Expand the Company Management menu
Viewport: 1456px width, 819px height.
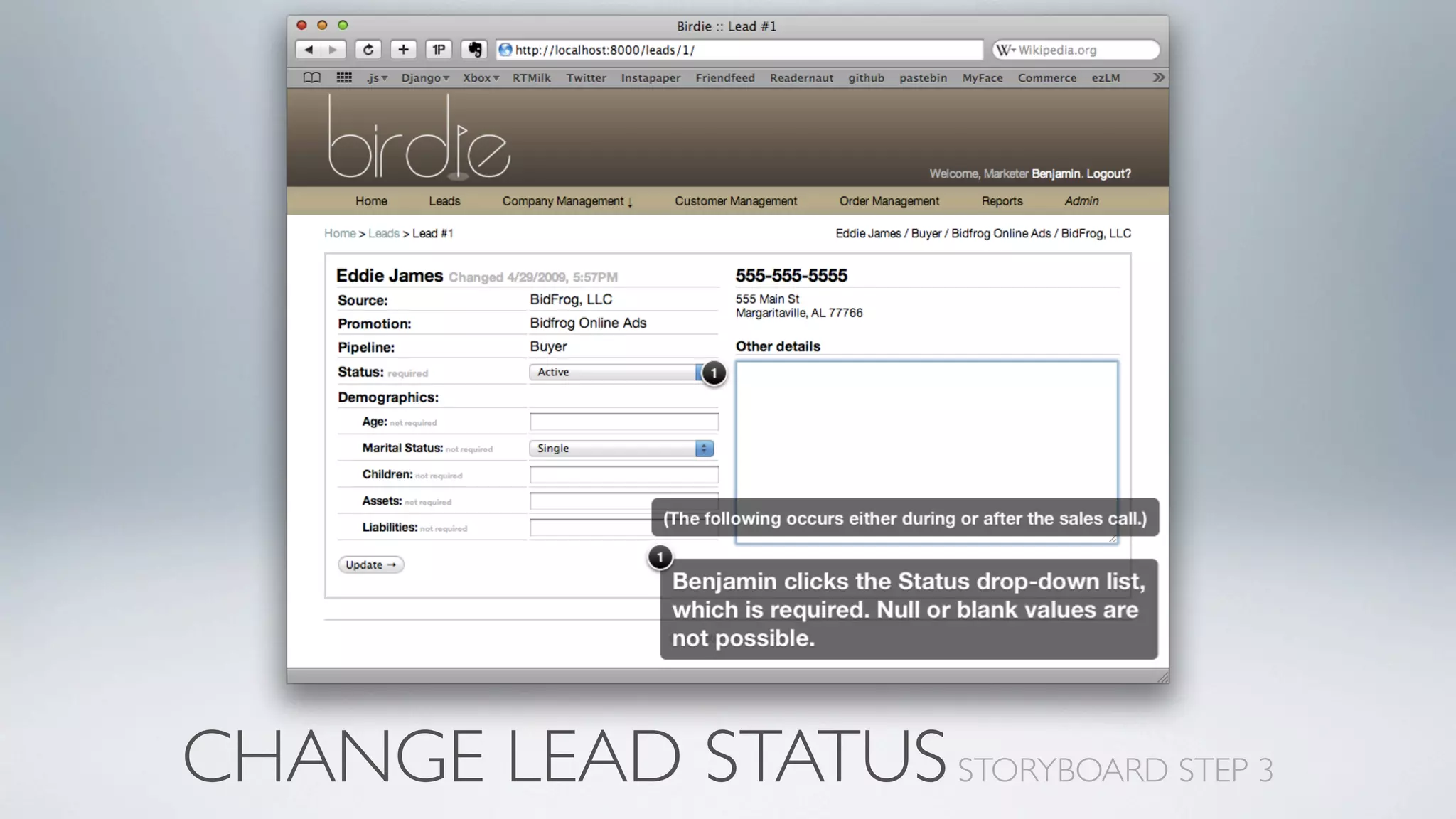[x=567, y=201]
